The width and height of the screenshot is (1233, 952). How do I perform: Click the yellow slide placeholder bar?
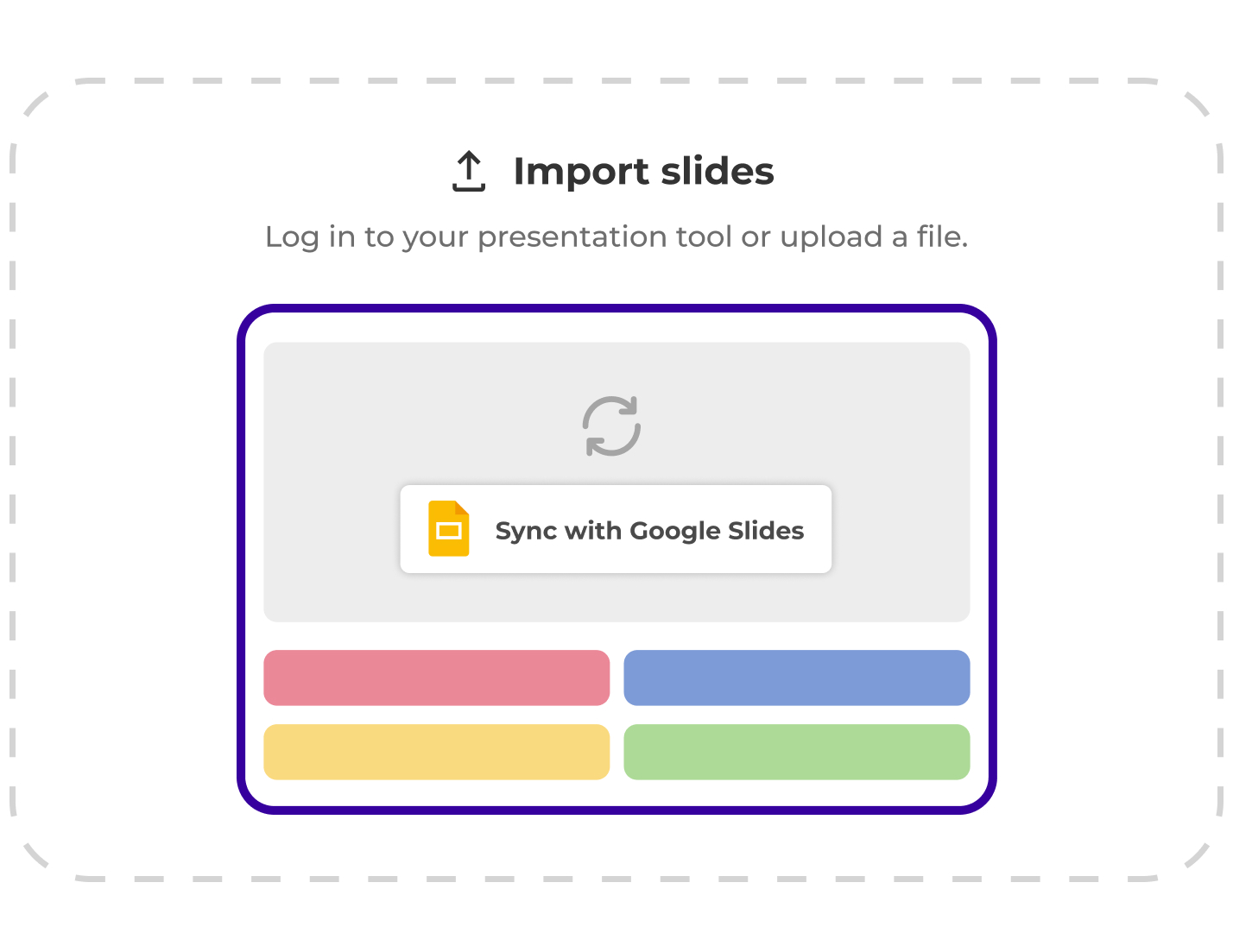[436, 752]
